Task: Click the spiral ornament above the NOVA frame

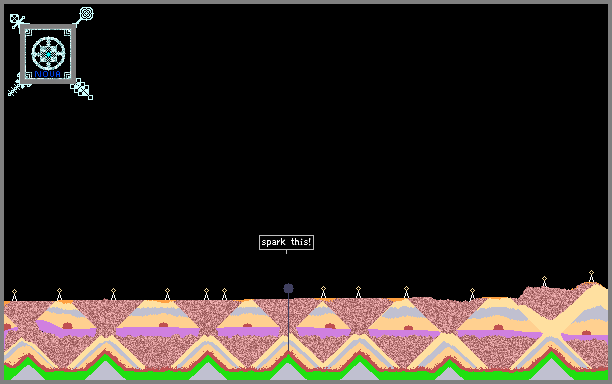Action: point(86,14)
